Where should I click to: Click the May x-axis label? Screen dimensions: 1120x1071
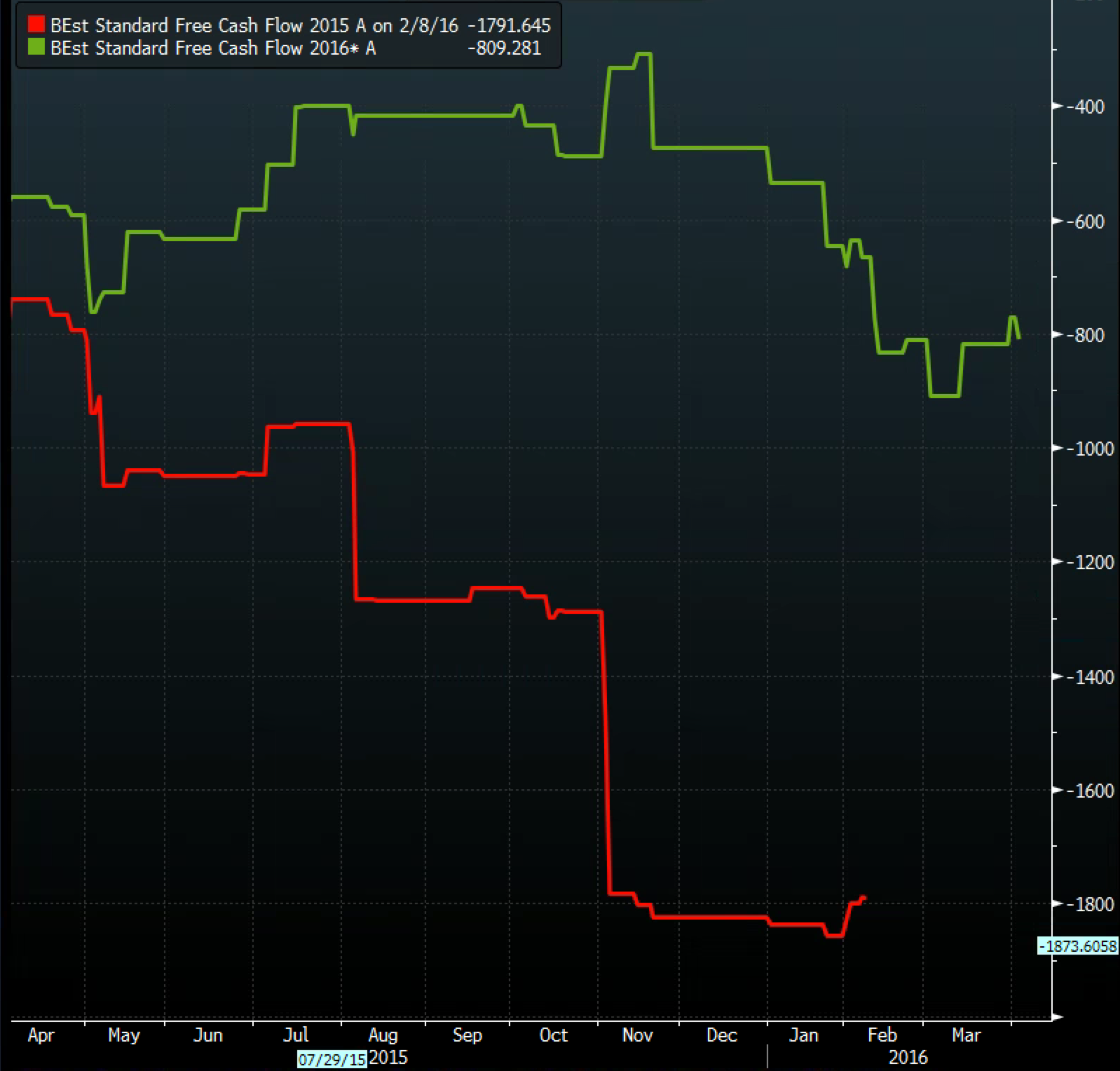[124, 1036]
